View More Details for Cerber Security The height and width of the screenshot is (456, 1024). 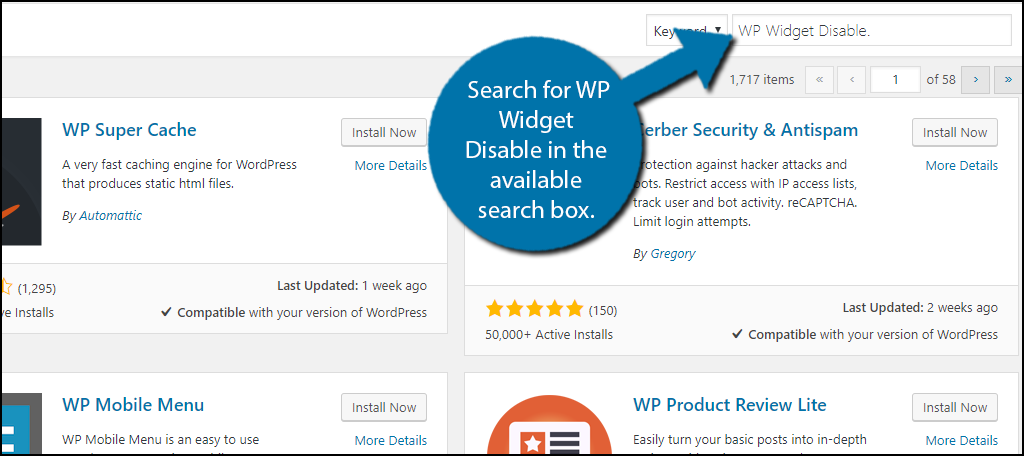pos(961,165)
